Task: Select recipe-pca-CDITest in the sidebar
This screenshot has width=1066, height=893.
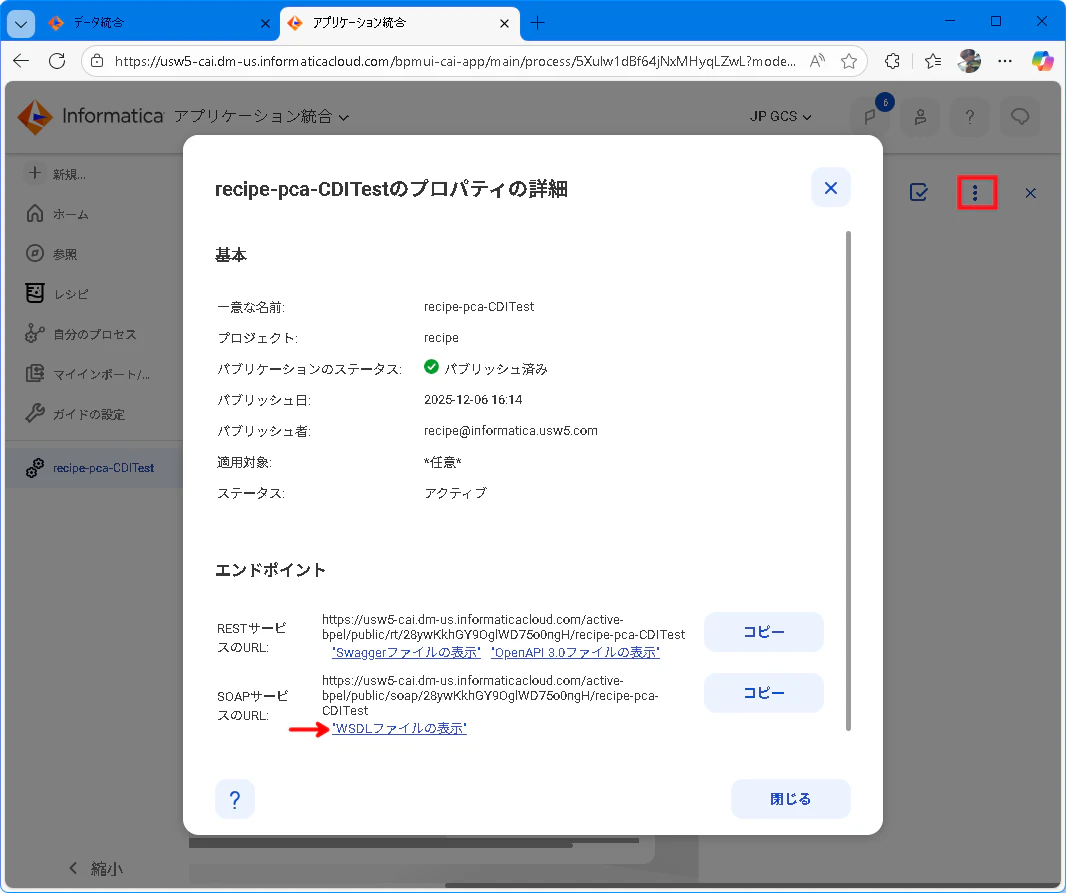Action: [x=94, y=468]
